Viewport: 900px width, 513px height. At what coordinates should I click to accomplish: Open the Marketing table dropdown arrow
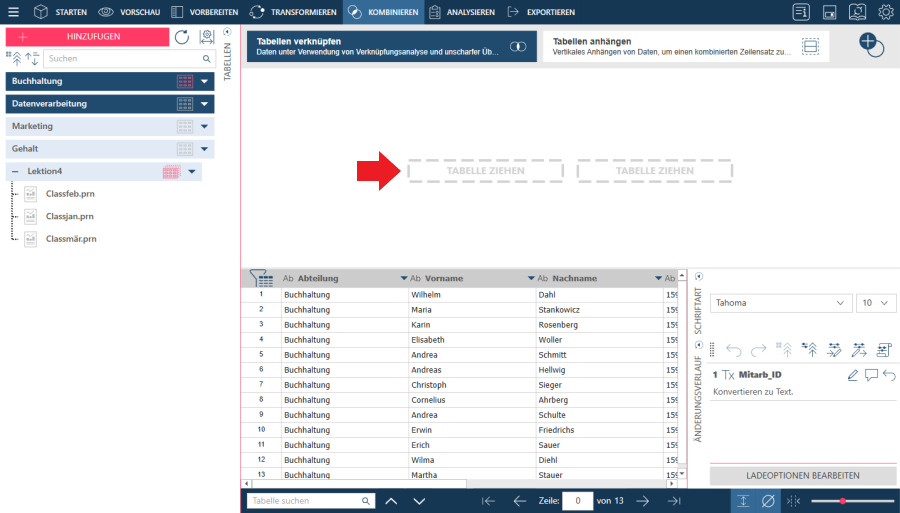point(204,126)
